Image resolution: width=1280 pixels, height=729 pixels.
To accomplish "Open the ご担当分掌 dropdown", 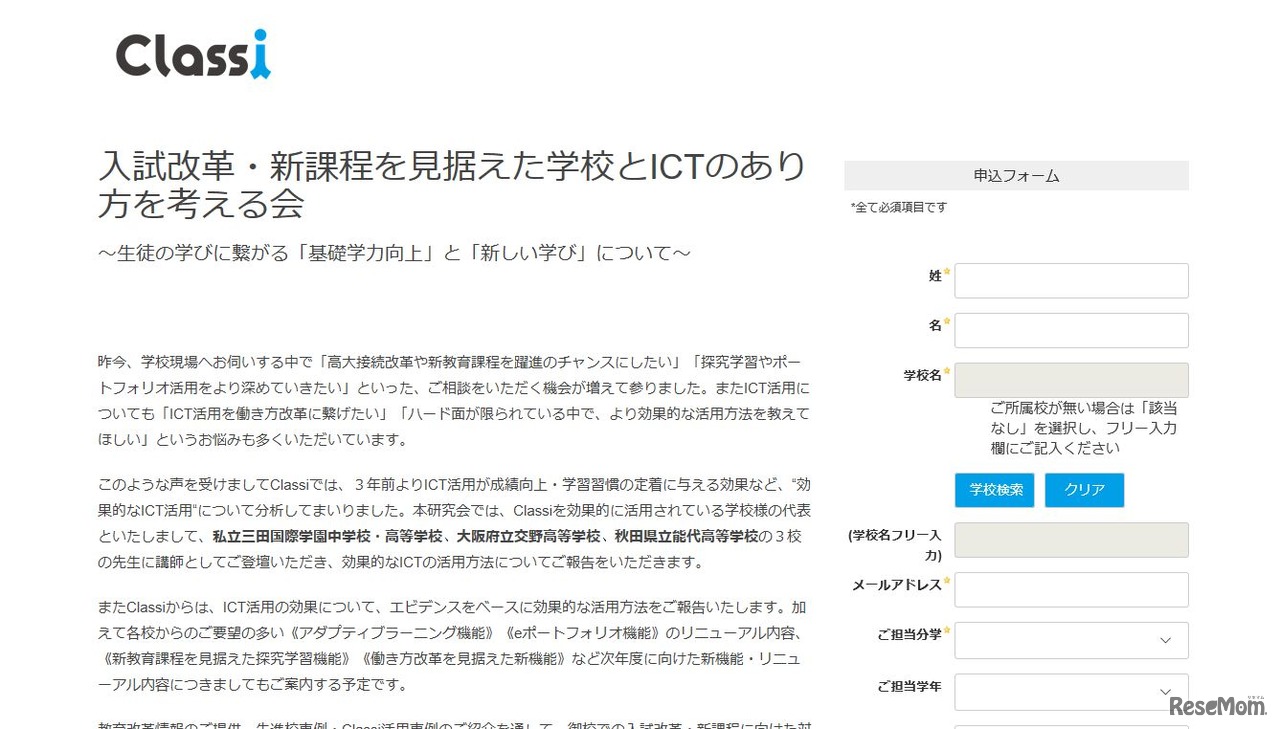I will (1070, 640).
